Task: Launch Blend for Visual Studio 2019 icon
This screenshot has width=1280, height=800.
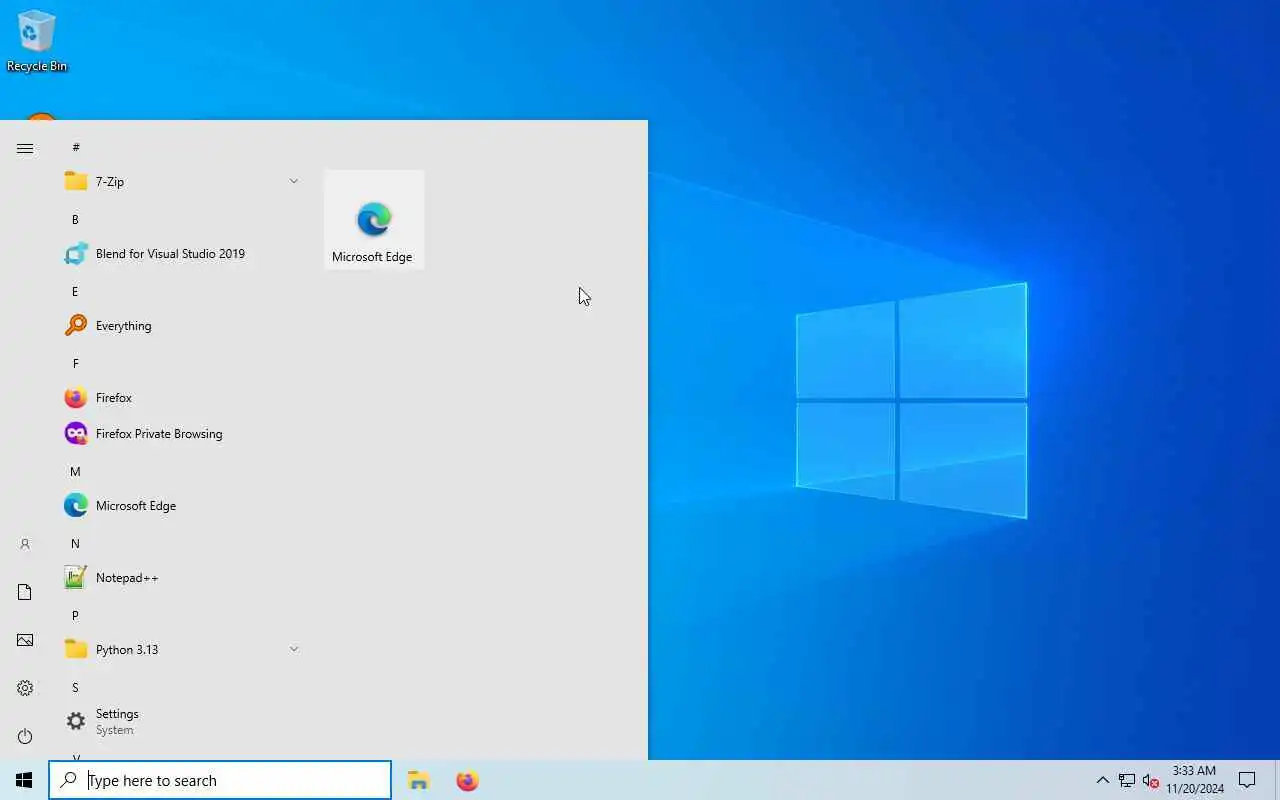Action: pos(76,254)
